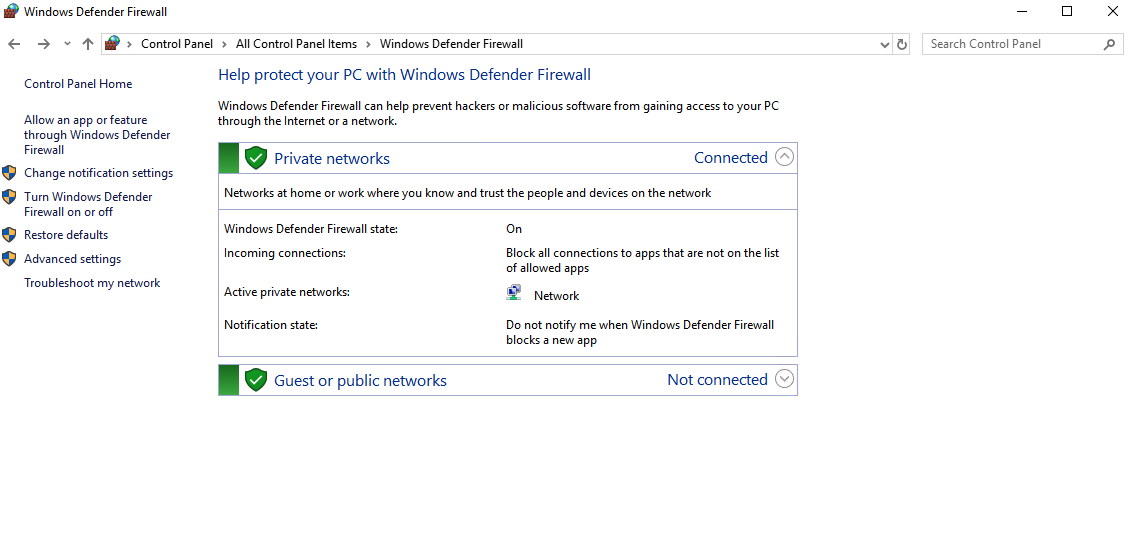
Task: Collapse the Private networks section chevron
Action: point(784,157)
